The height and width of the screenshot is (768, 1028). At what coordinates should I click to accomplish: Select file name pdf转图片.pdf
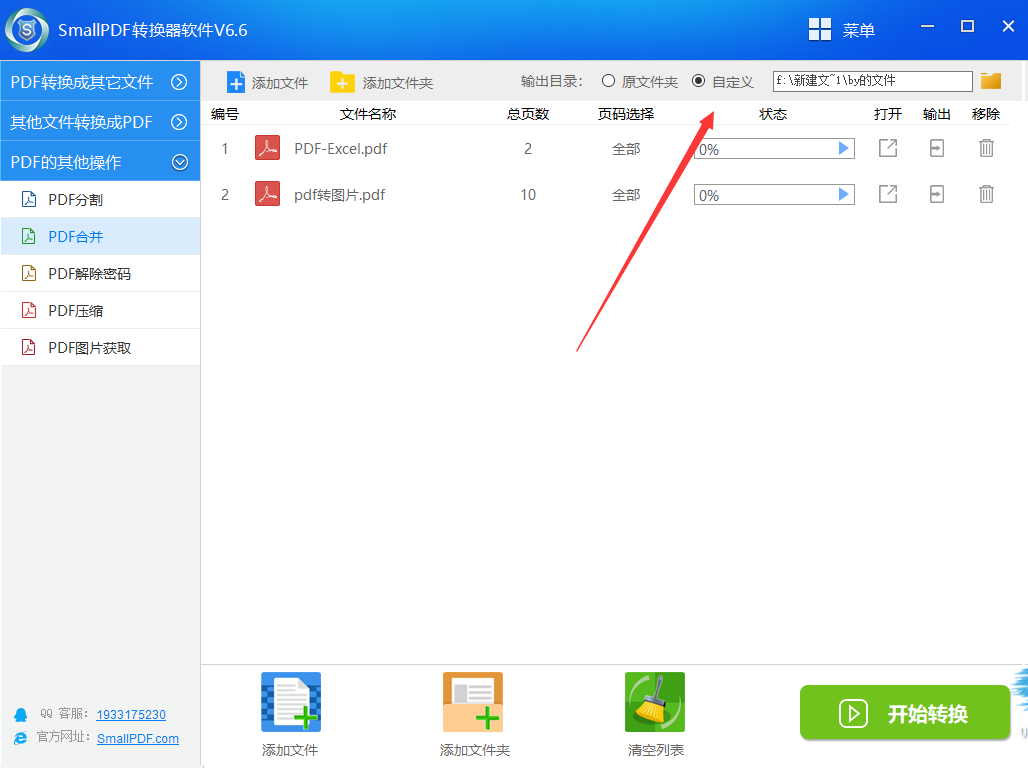(x=340, y=195)
